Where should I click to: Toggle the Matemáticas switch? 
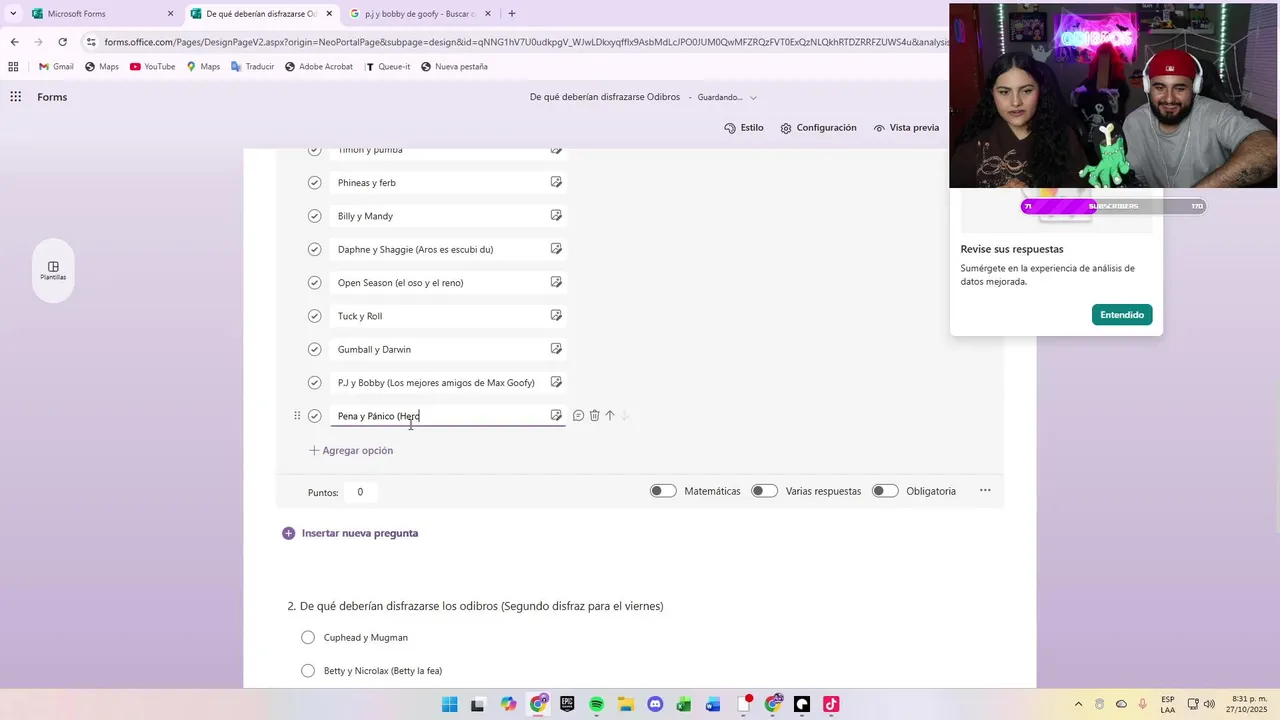click(x=663, y=491)
